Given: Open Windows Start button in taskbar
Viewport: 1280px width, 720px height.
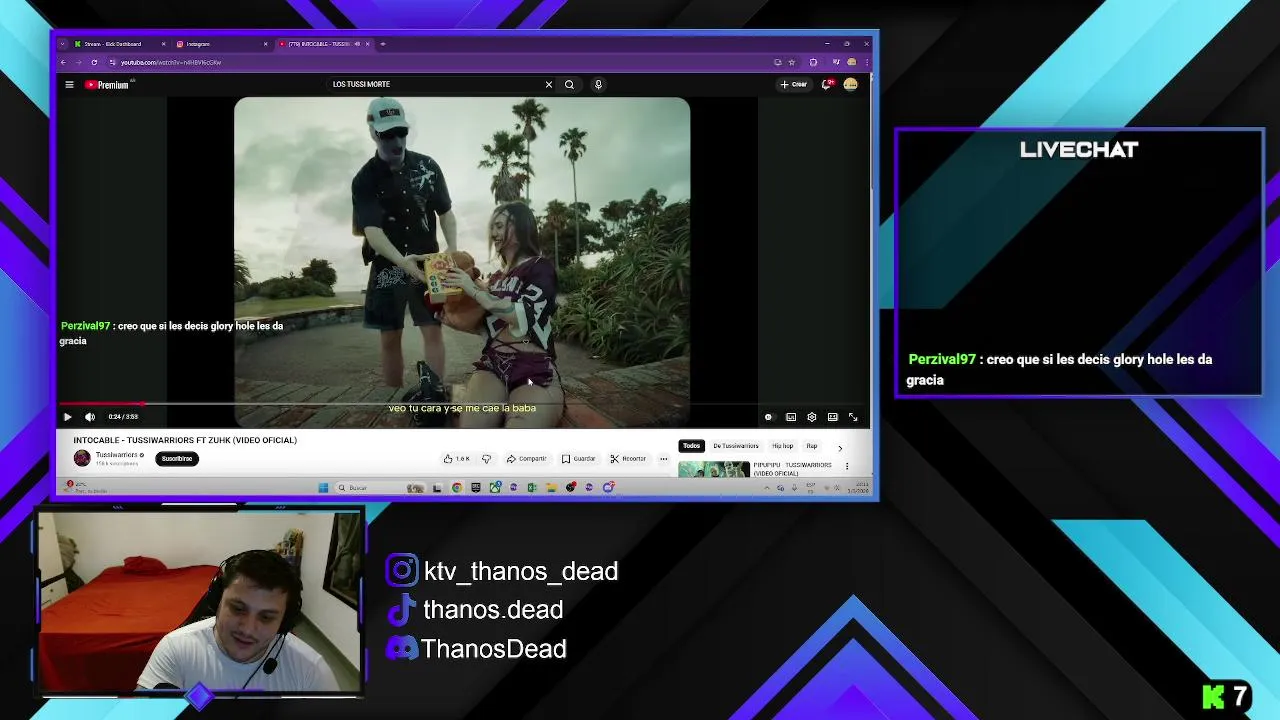Looking at the screenshot, I should click(324, 488).
